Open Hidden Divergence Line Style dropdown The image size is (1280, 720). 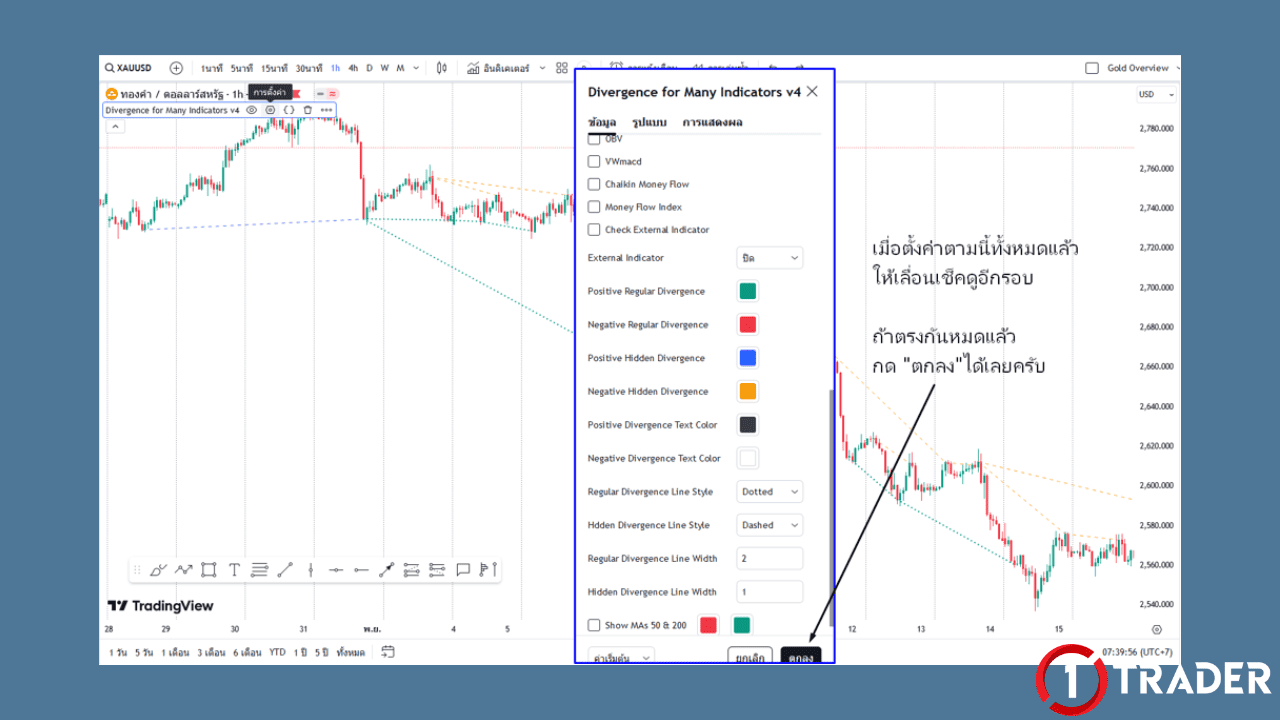tap(770, 525)
